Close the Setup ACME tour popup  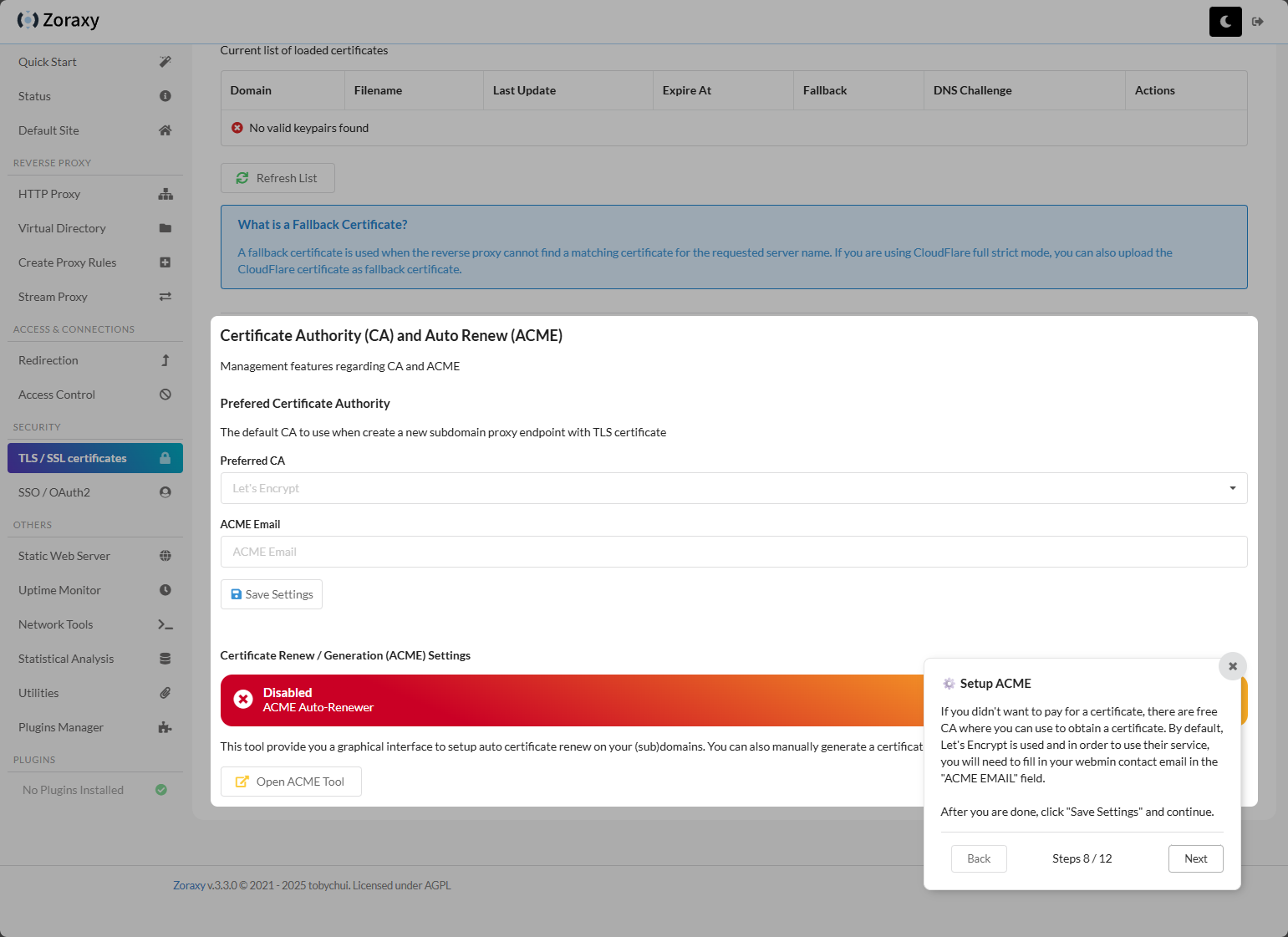(x=1233, y=666)
